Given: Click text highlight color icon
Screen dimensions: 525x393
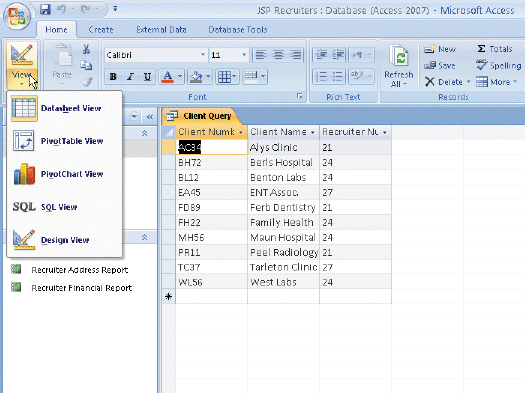Looking at the screenshot, I should pos(361,77).
